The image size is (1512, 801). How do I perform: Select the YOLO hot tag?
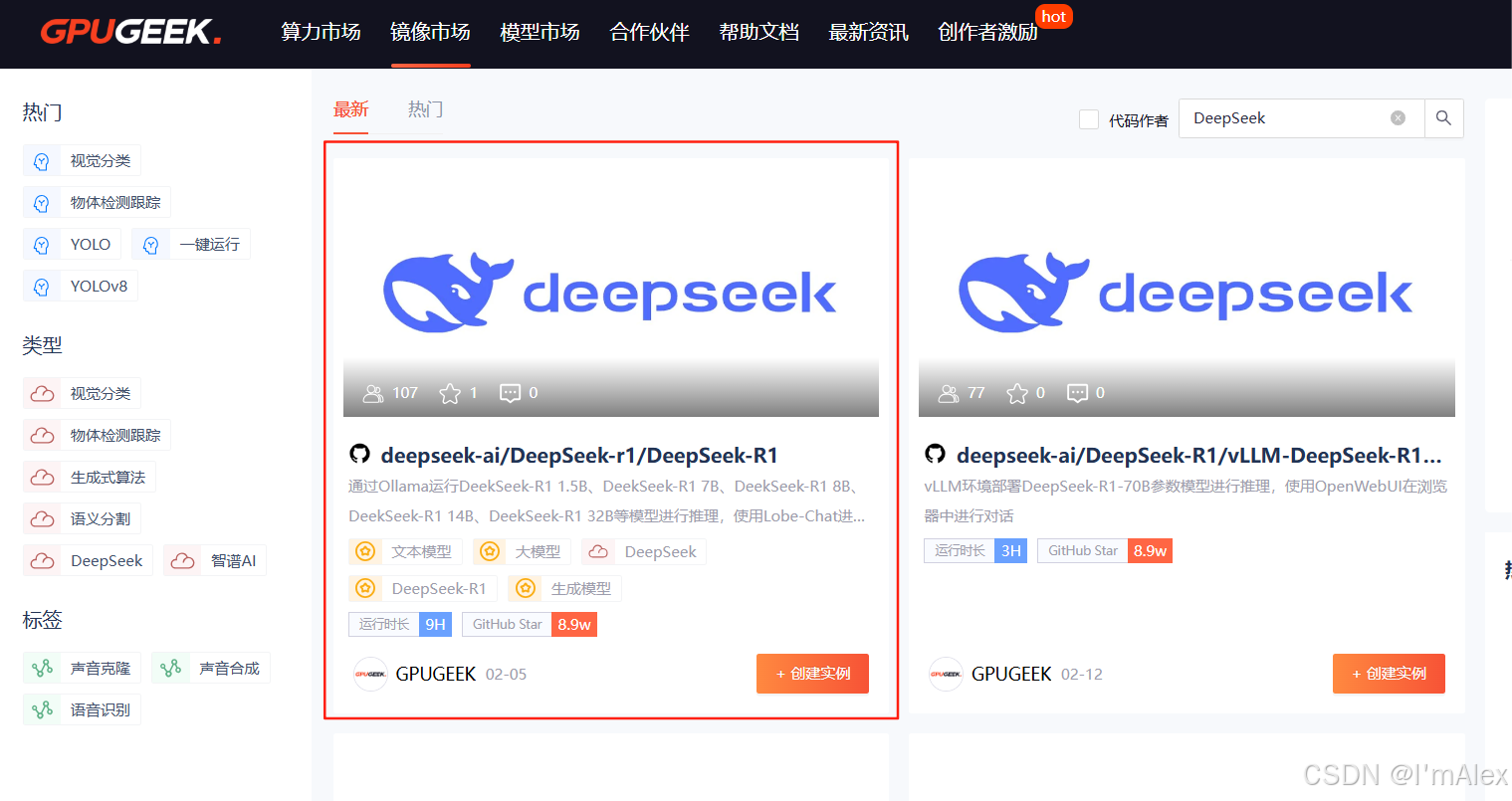[x=72, y=244]
